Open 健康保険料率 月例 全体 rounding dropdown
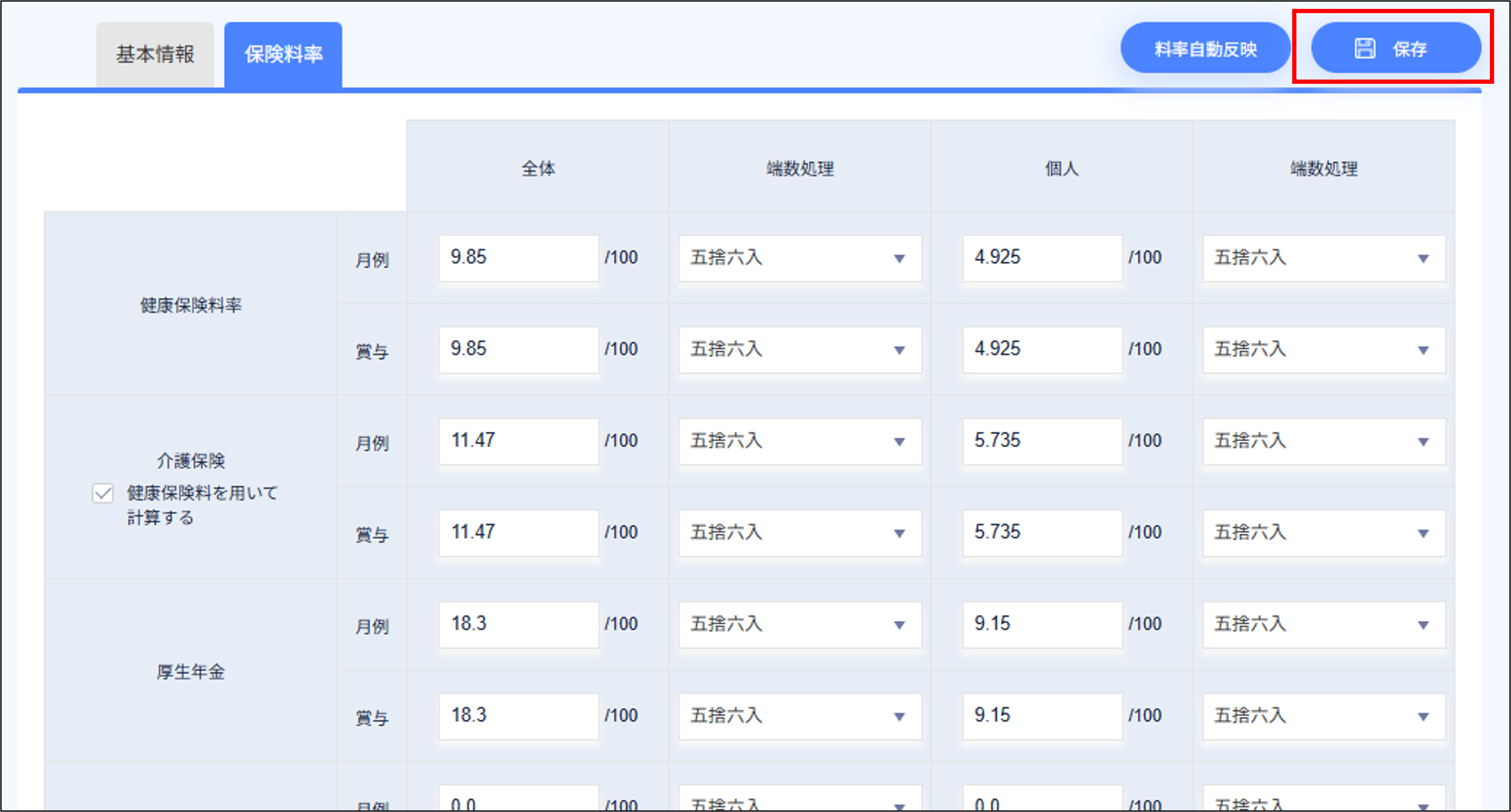The width and height of the screenshot is (1511, 812). [800, 258]
